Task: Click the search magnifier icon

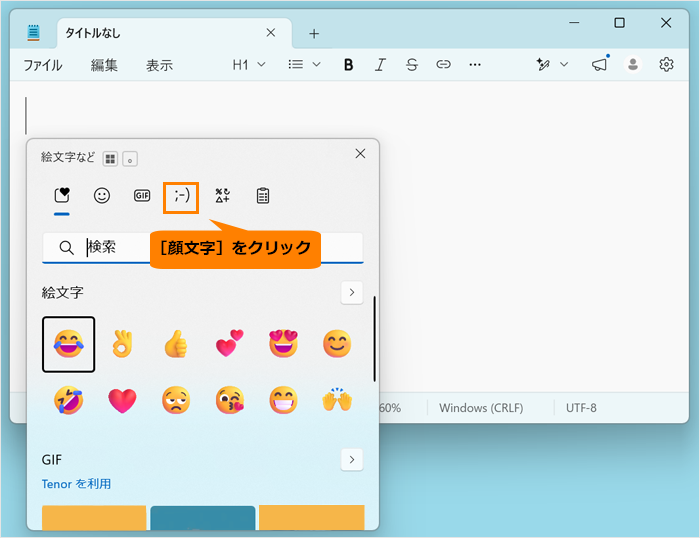Action: [67, 248]
